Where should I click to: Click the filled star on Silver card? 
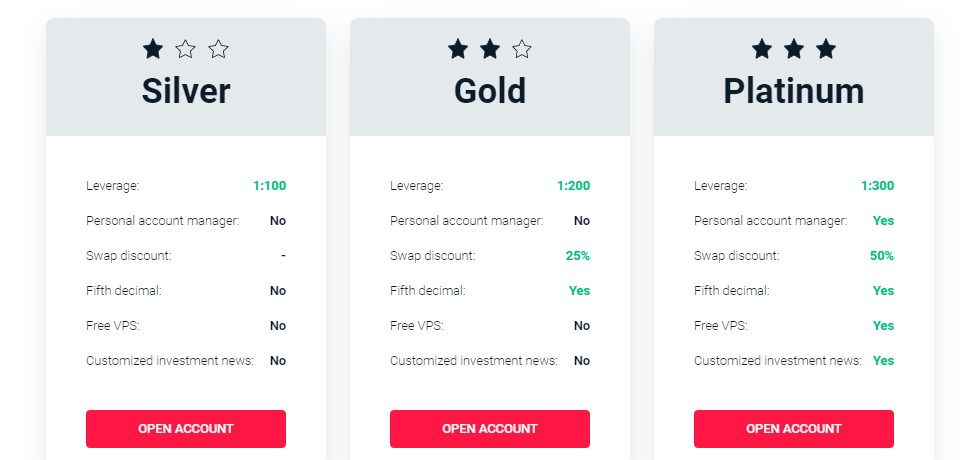click(x=153, y=49)
